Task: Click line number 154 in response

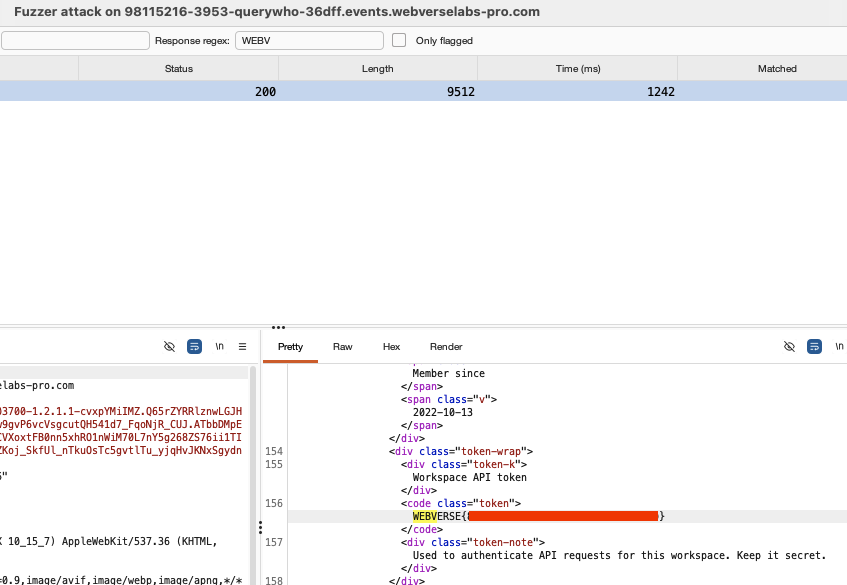Action: coord(274,451)
